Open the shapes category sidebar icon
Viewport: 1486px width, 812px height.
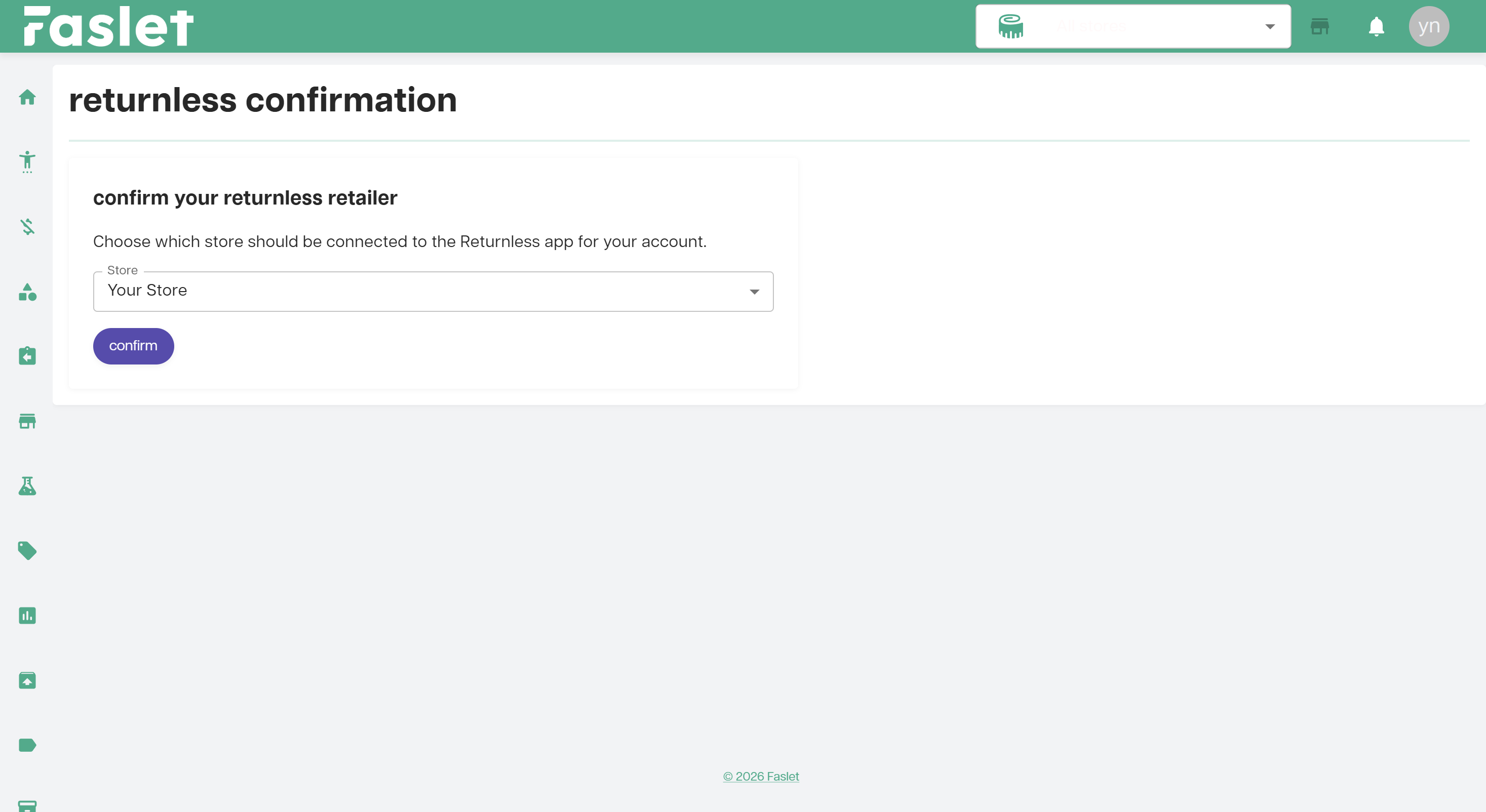tap(27, 292)
